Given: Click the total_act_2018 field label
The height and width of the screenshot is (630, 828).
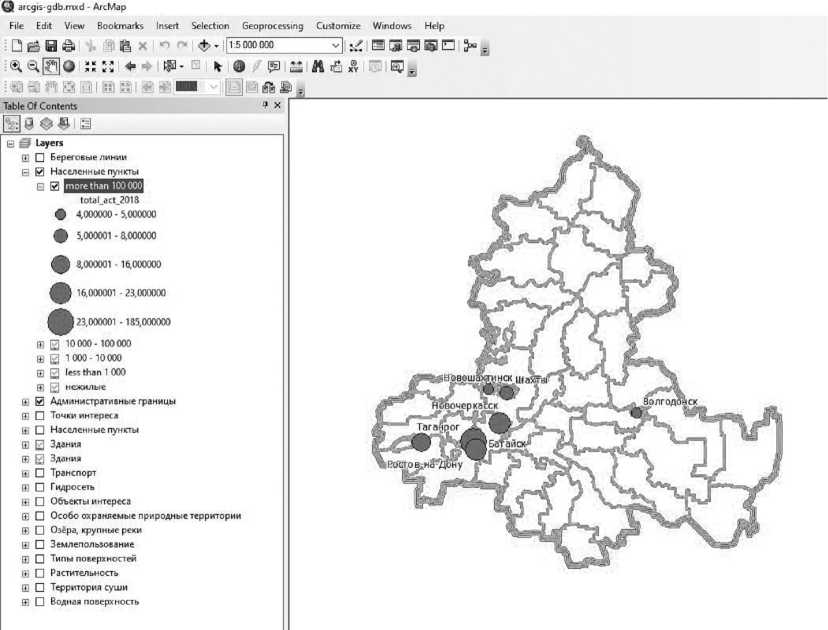Looking at the screenshot, I should 109,200.
